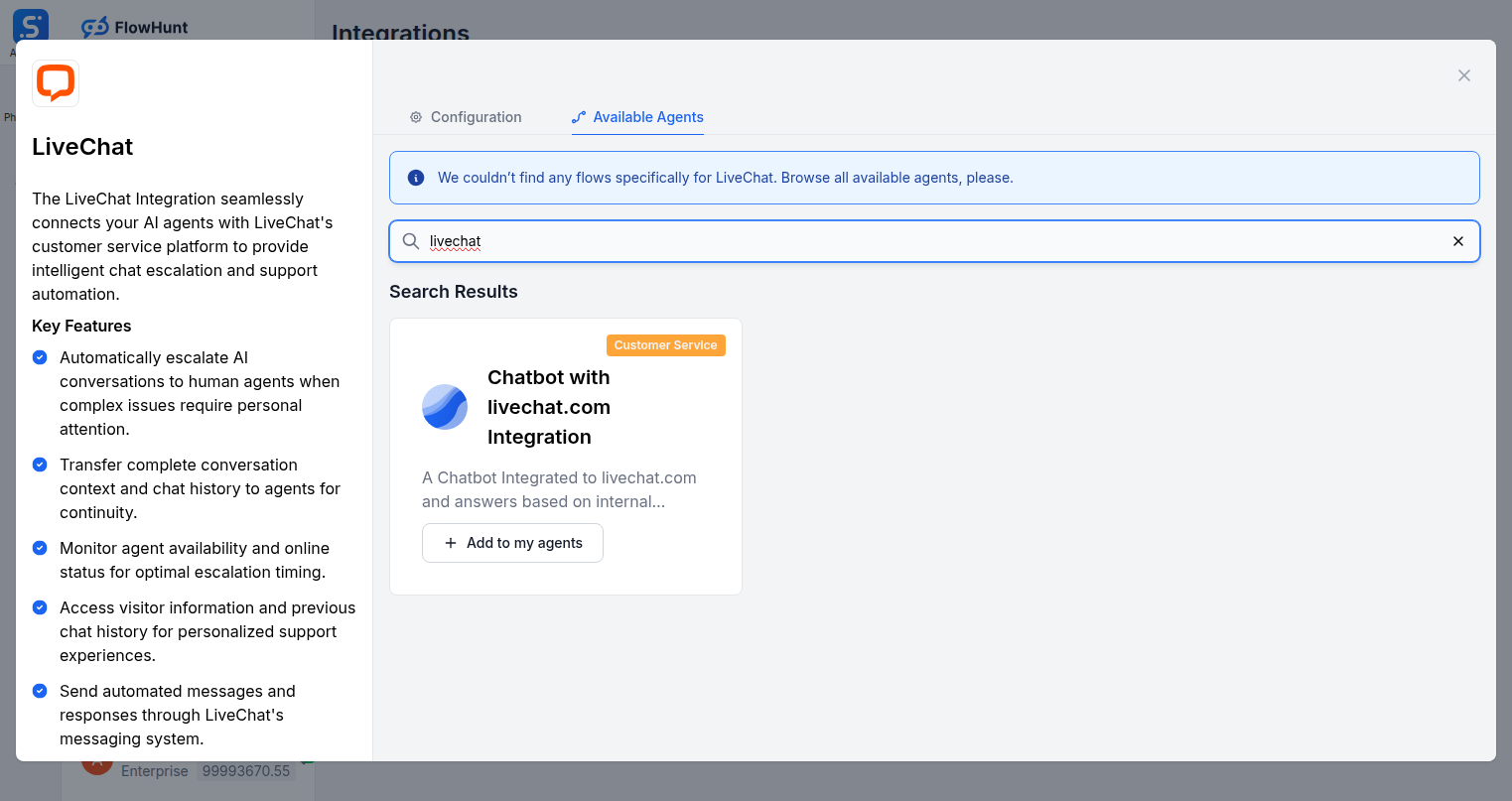Clear the search with the X icon

pos(1458,240)
